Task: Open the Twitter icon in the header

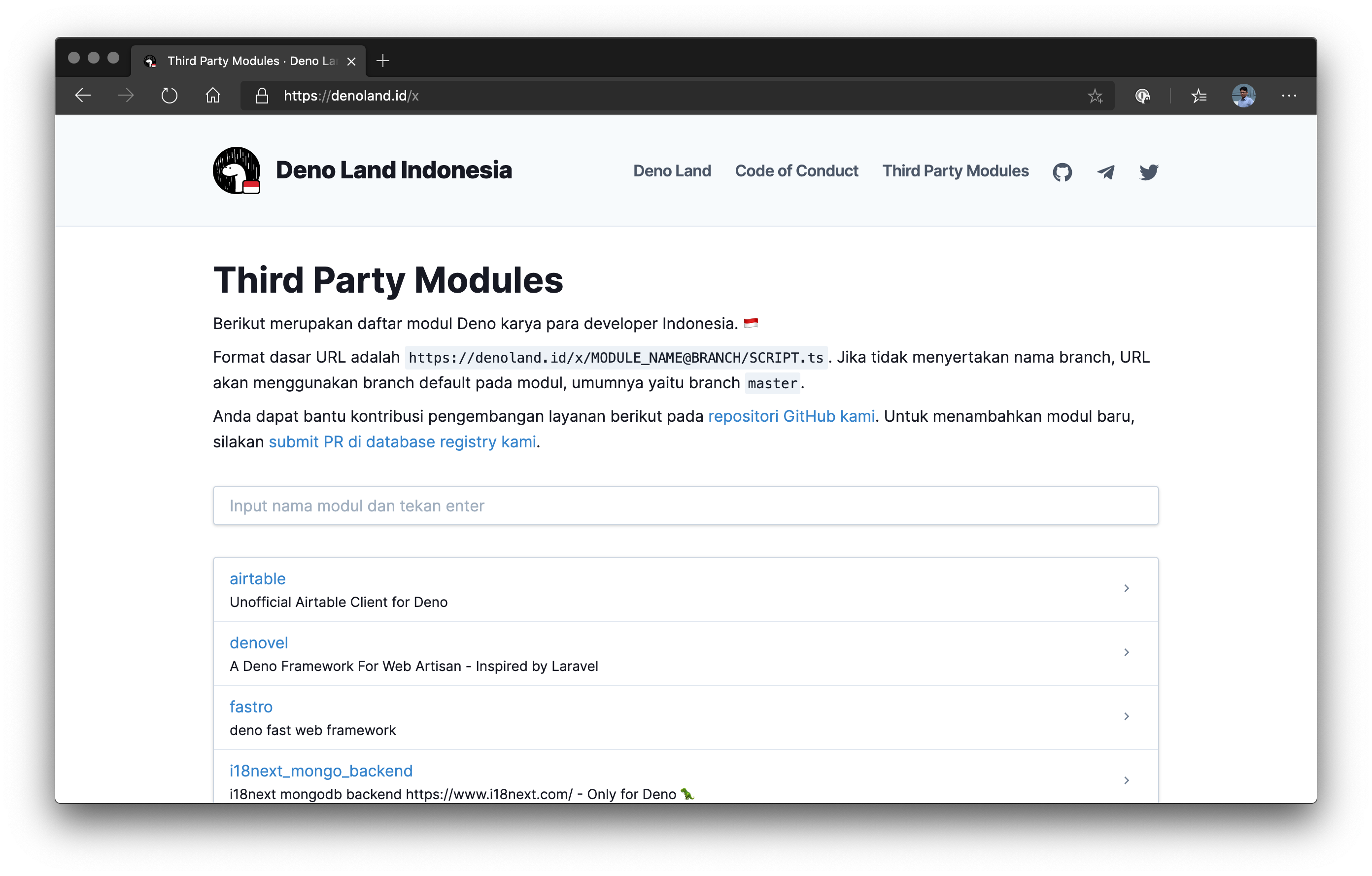Action: 1149,171
